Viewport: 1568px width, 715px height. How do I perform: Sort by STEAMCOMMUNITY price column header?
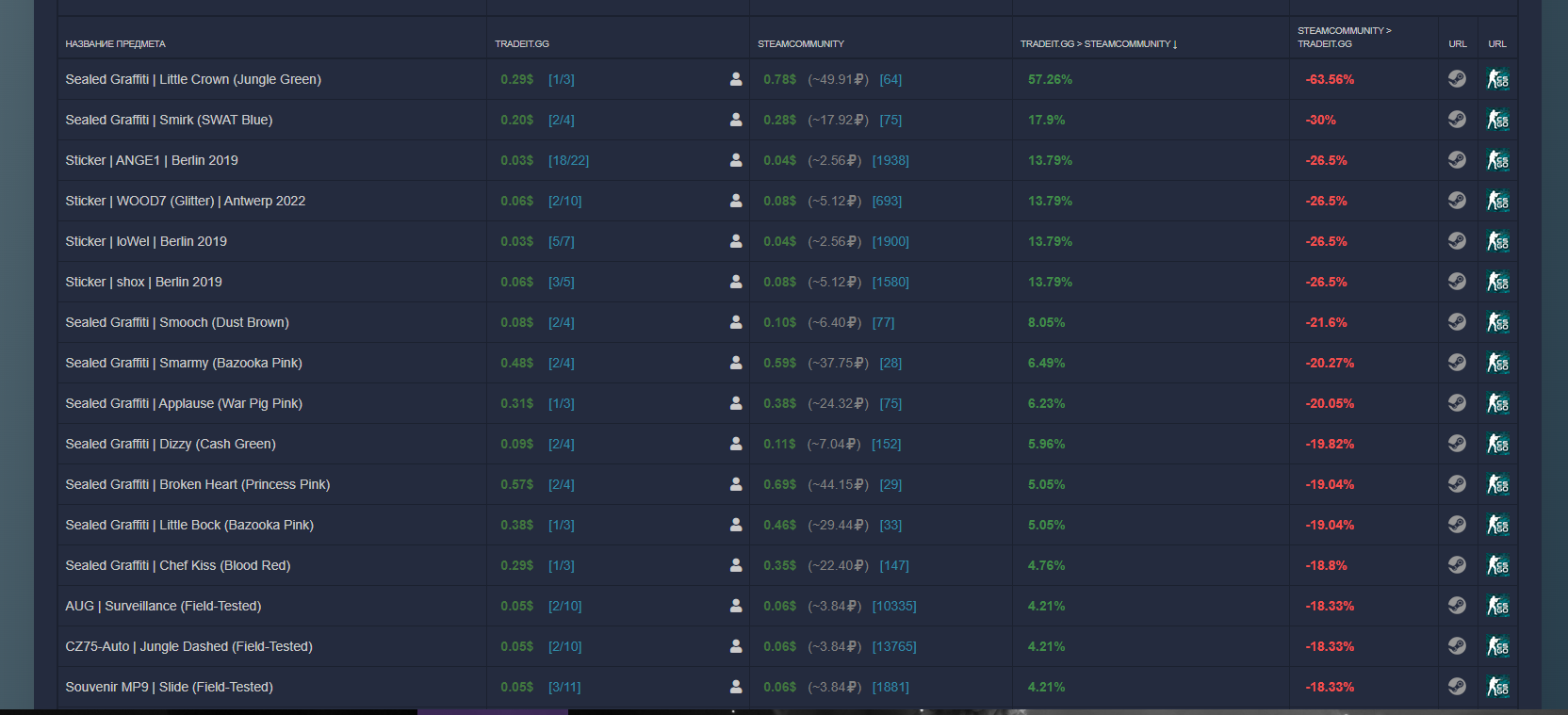801,44
